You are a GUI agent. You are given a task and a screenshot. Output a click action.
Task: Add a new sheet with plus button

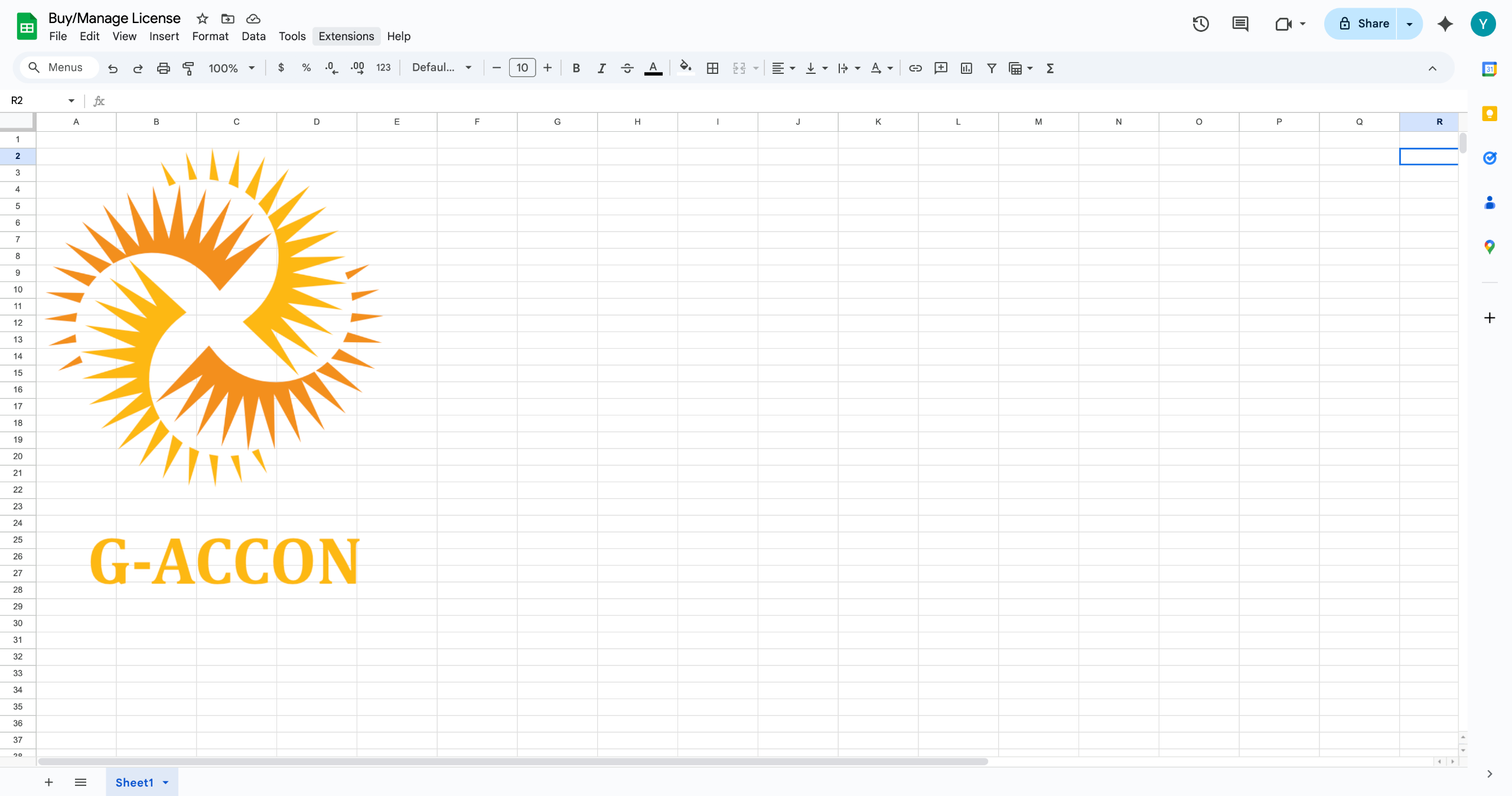click(49, 782)
